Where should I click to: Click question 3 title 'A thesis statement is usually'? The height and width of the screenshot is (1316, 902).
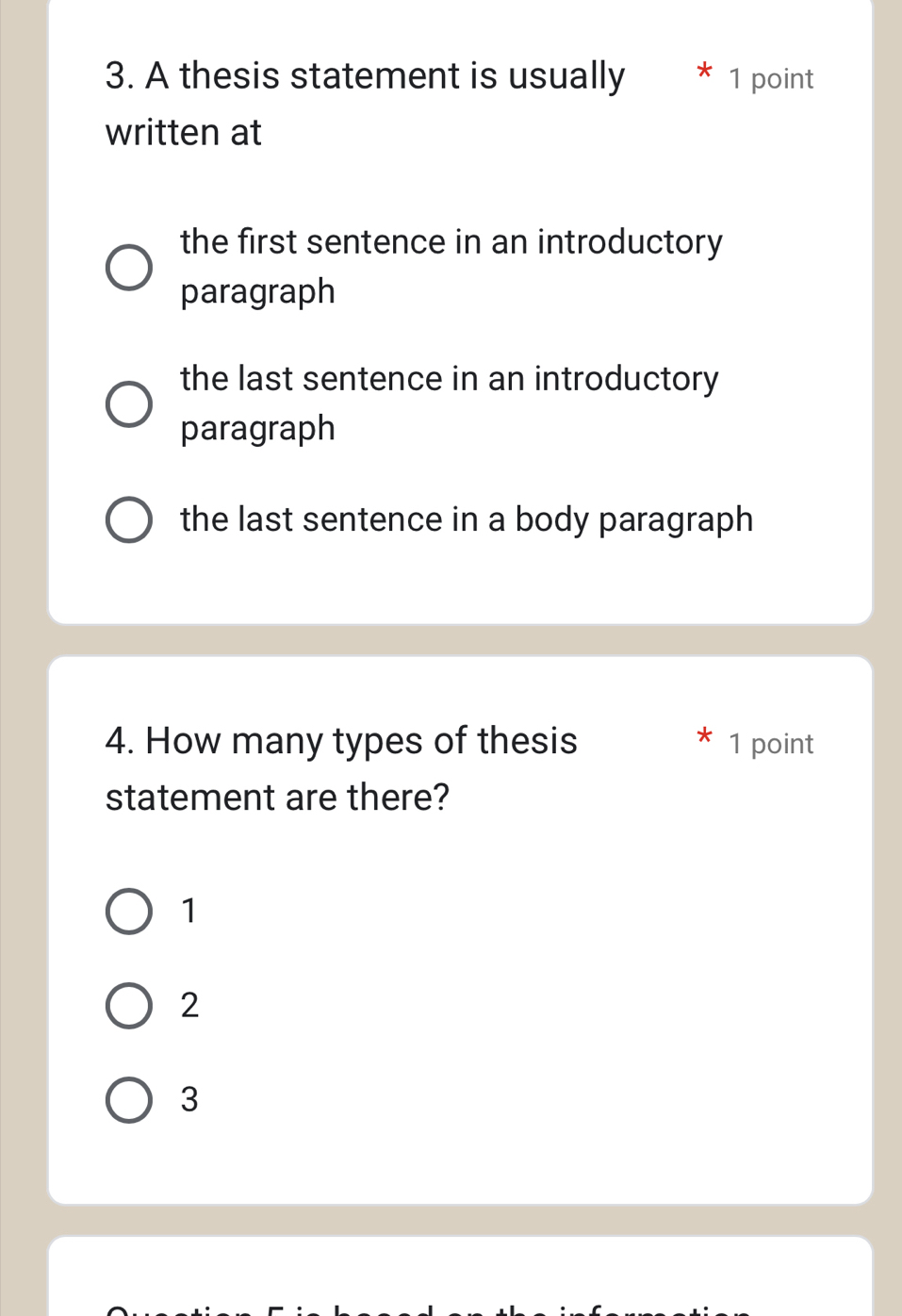click(365, 76)
